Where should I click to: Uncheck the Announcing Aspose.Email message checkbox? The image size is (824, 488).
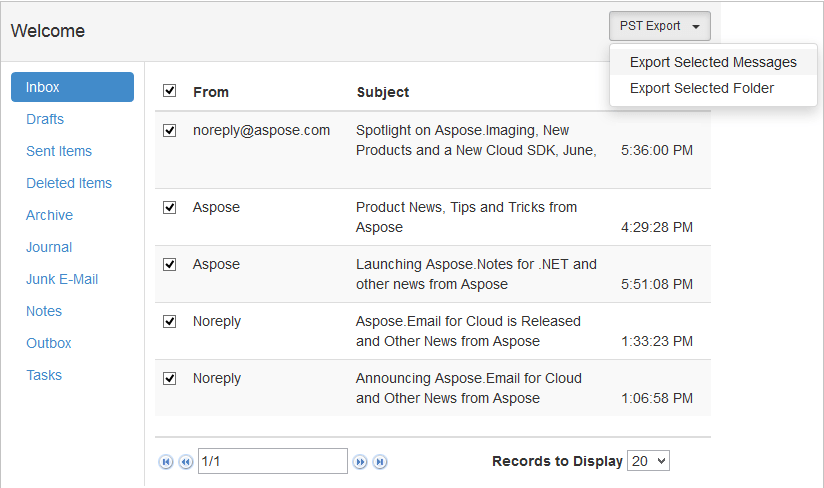coord(169,378)
